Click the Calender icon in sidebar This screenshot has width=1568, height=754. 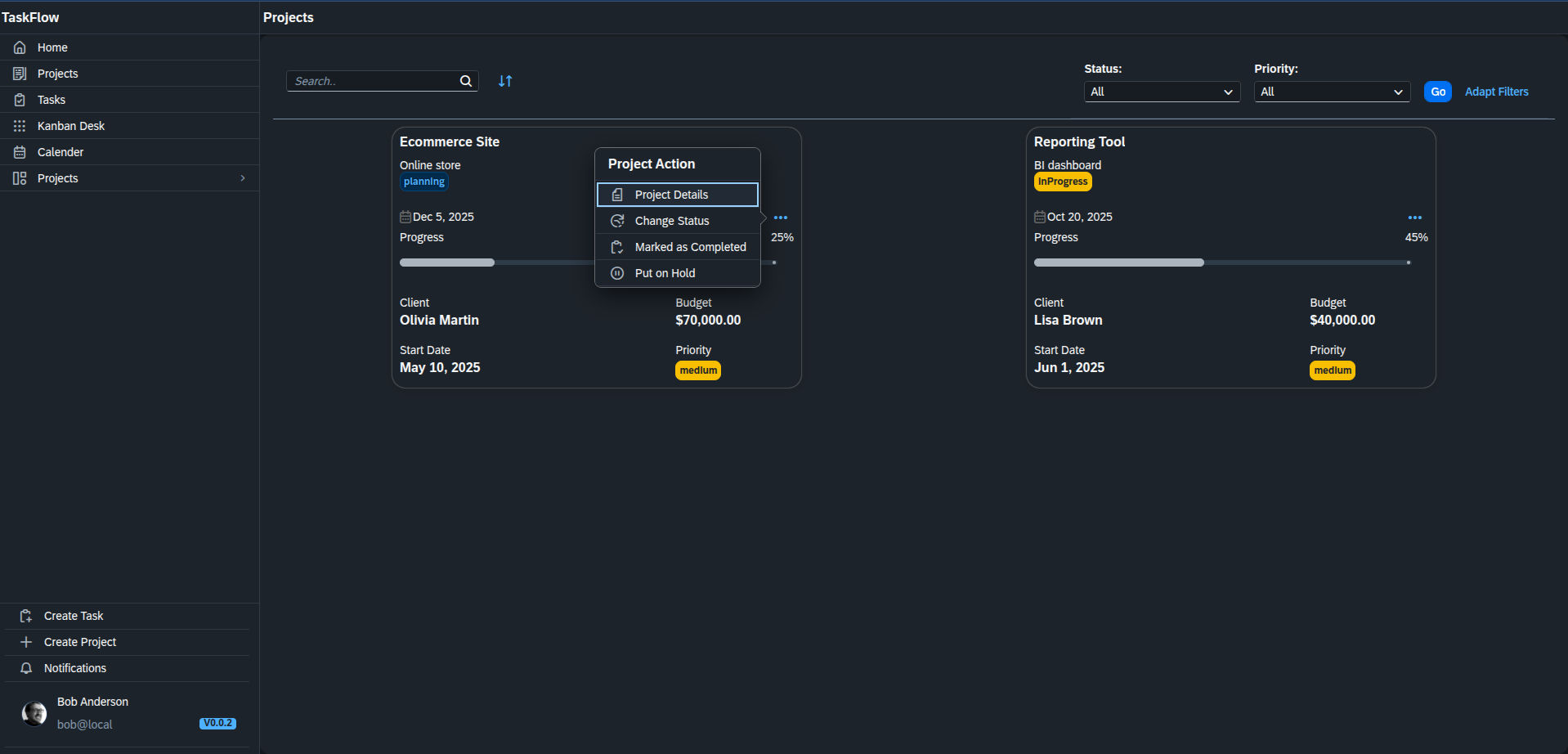pyautogui.click(x=20, y=152)
